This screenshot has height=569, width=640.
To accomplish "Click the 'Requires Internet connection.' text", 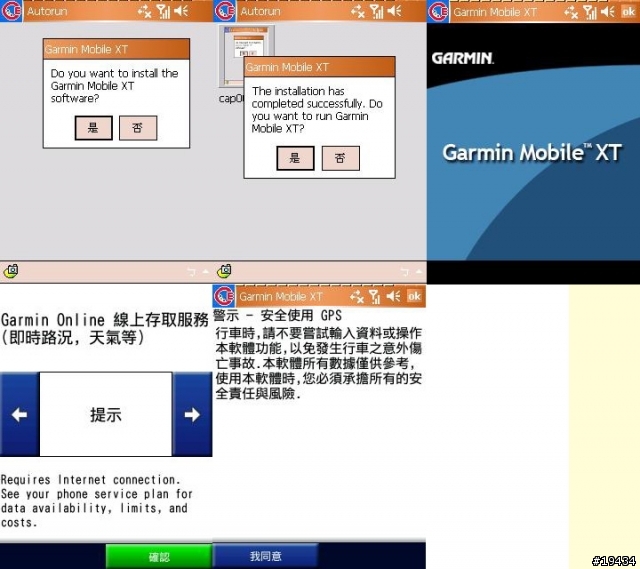I will (90, 480).
